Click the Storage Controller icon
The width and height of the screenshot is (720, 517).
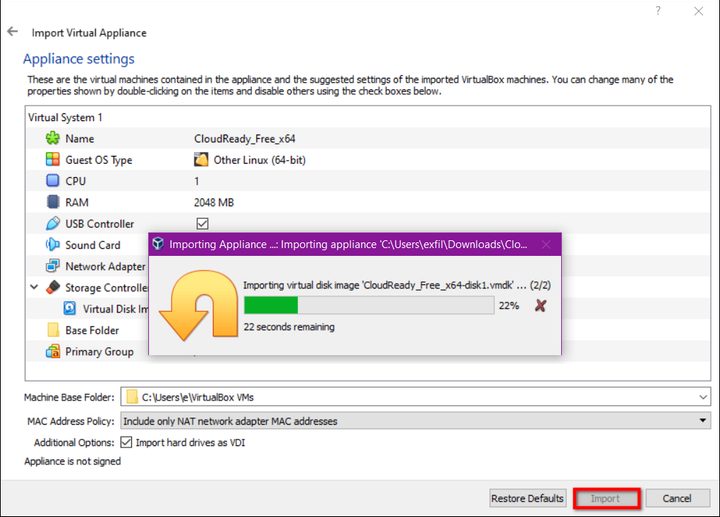(53, 287)
